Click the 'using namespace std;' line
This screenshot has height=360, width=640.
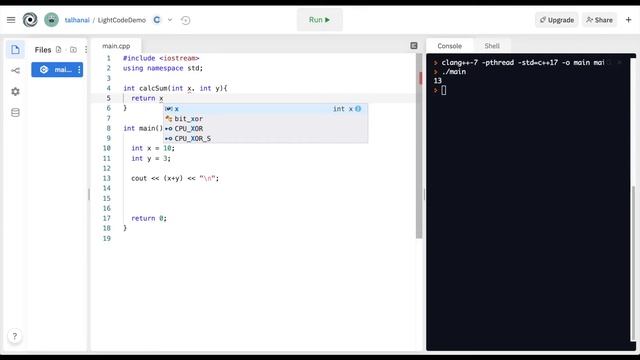pos(163,68)
